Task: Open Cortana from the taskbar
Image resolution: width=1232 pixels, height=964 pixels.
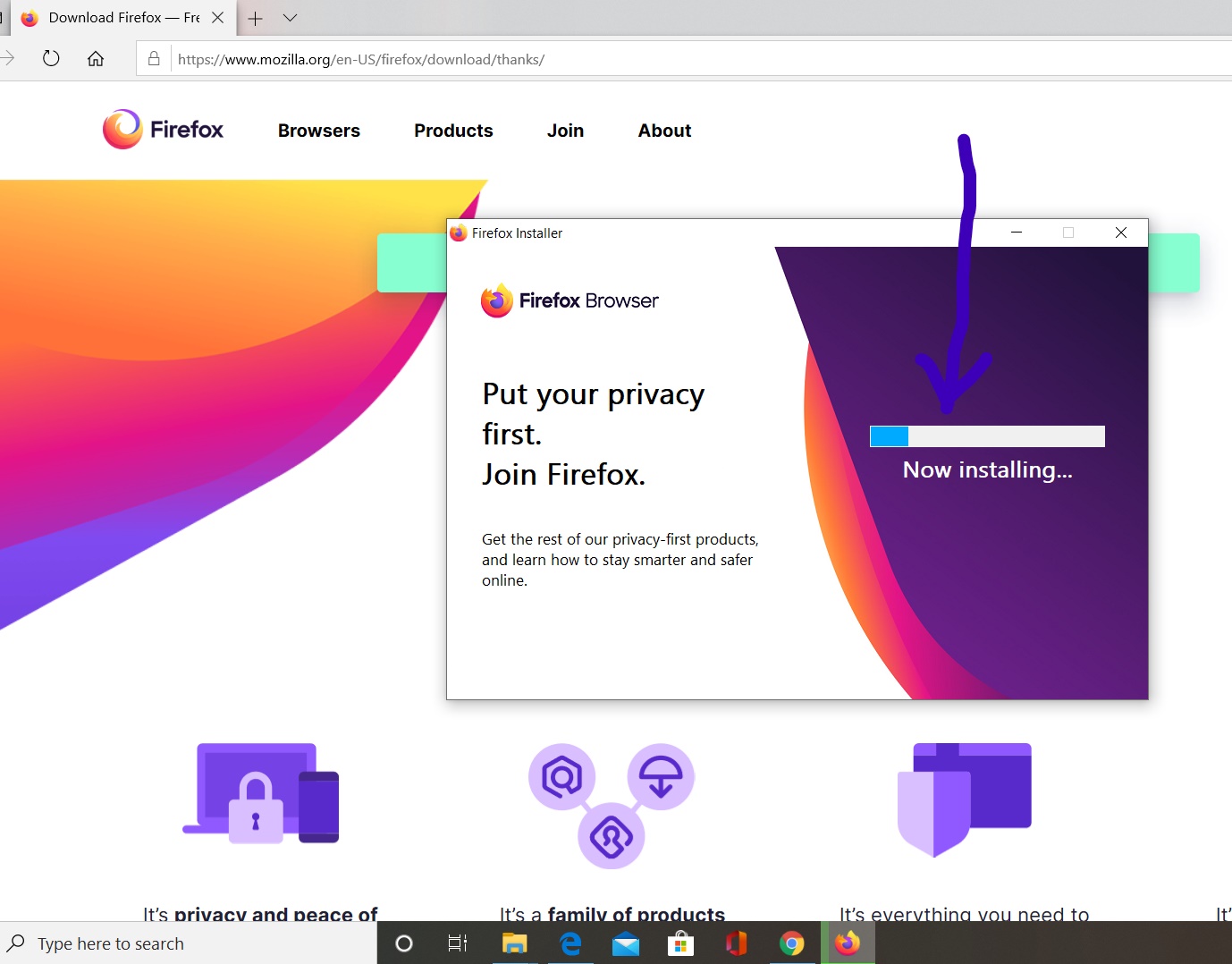Action: tap(404, 943)
